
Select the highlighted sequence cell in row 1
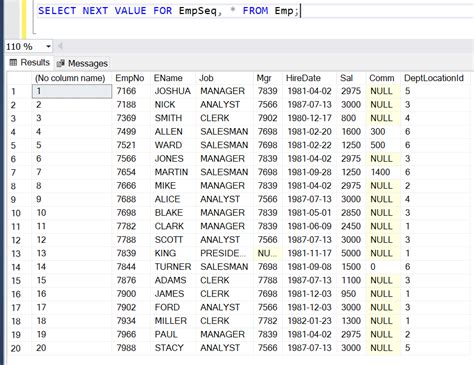[72, 91]
